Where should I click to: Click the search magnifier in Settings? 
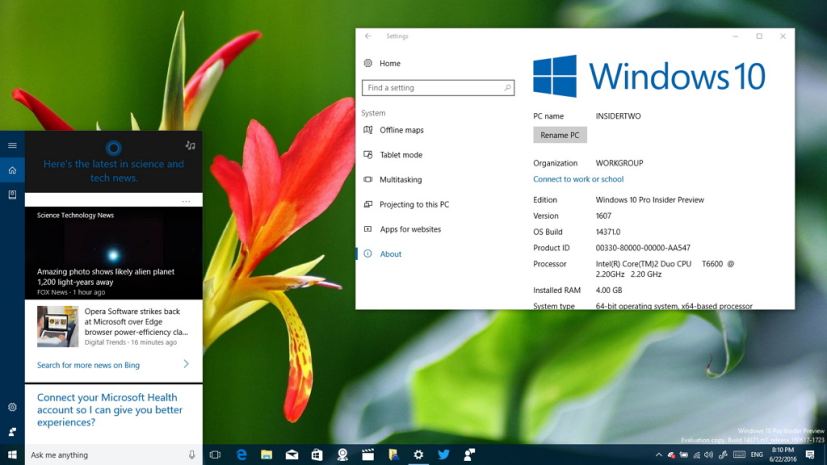(x=507, y=88)
